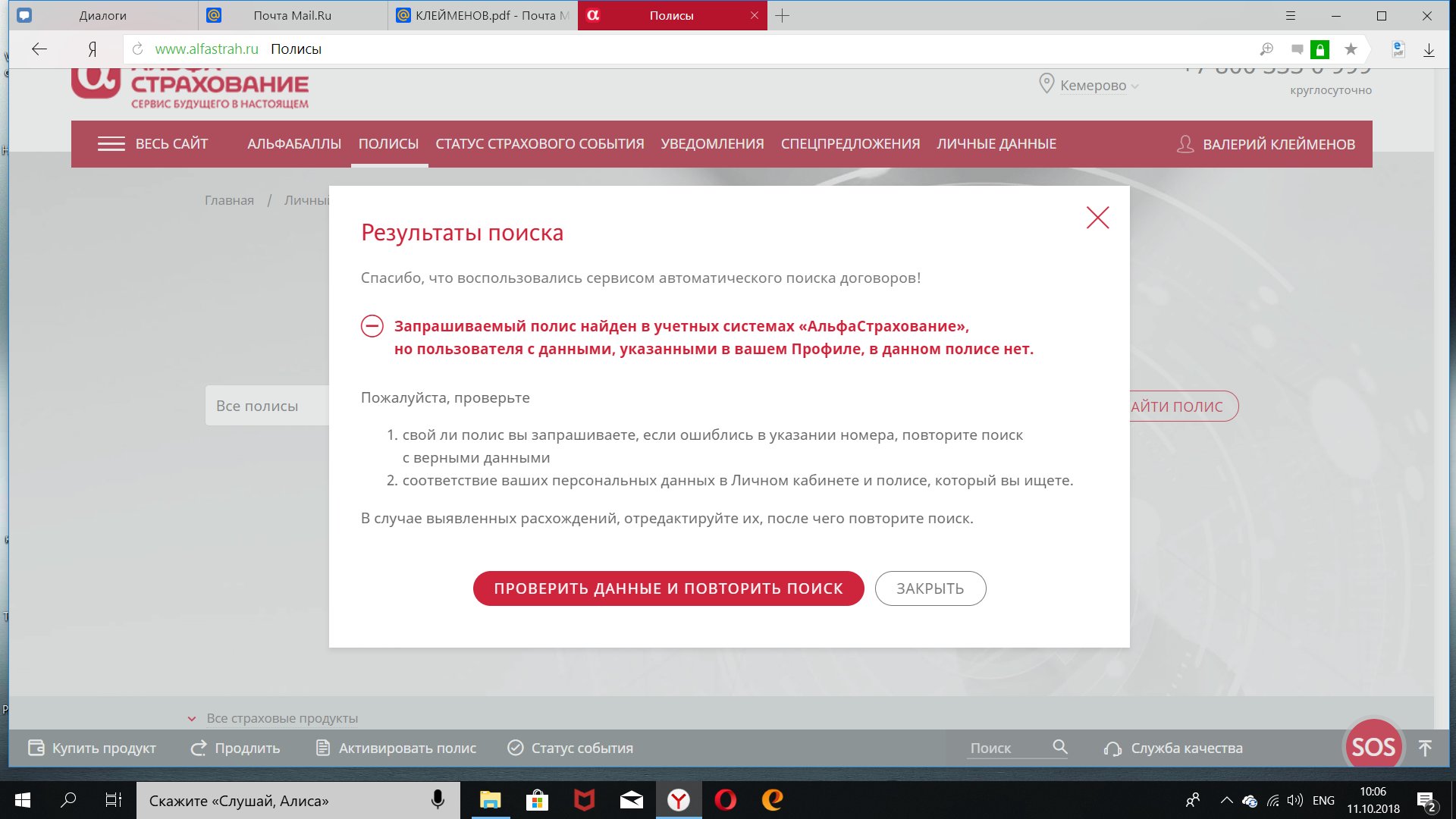Image resolution: width=1456 pixels, height=819 pixels.
Task: Click the Windows taskbar search icon
Action: point(68,800)
